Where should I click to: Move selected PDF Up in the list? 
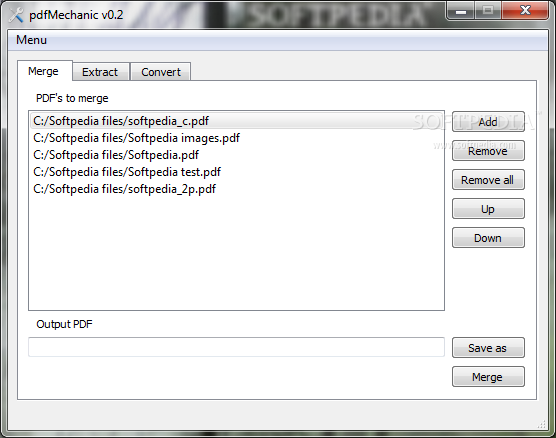488,209
